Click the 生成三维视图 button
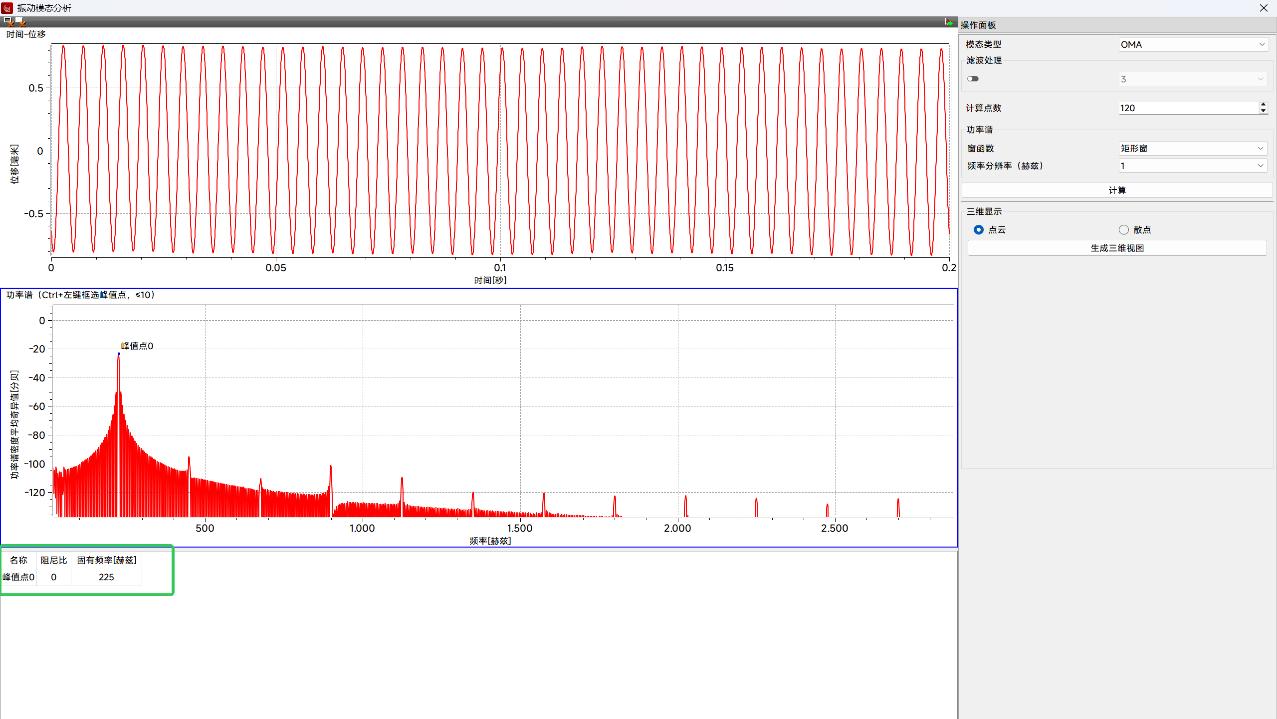Viewport: 1277px width, 719px height. click(1116, 247)
